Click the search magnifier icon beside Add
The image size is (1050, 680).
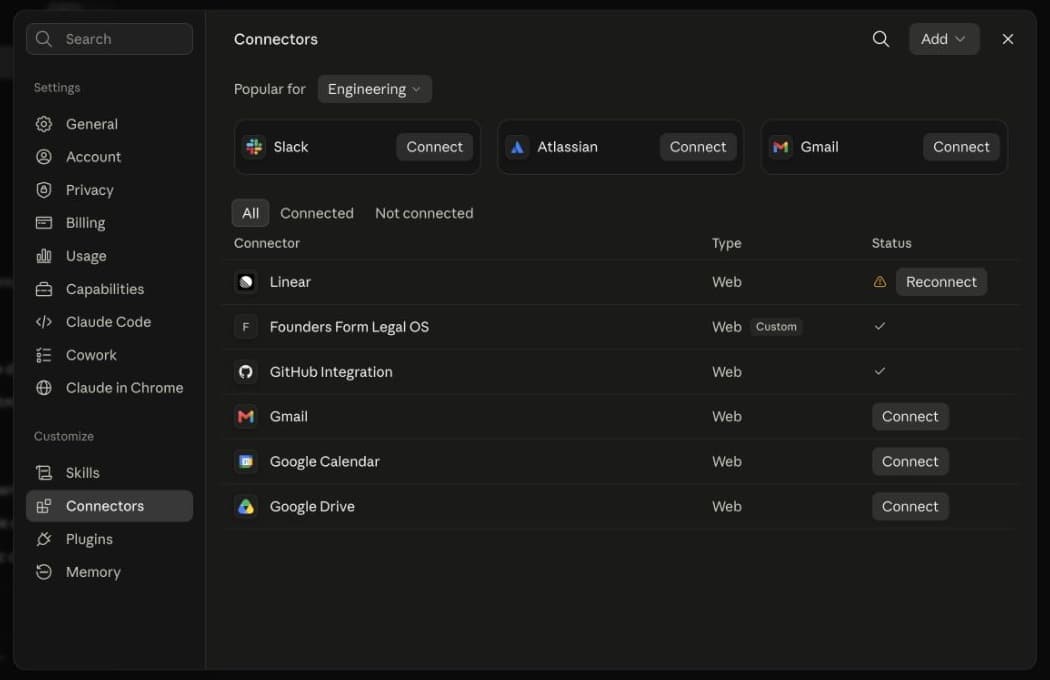pos(881,39)
